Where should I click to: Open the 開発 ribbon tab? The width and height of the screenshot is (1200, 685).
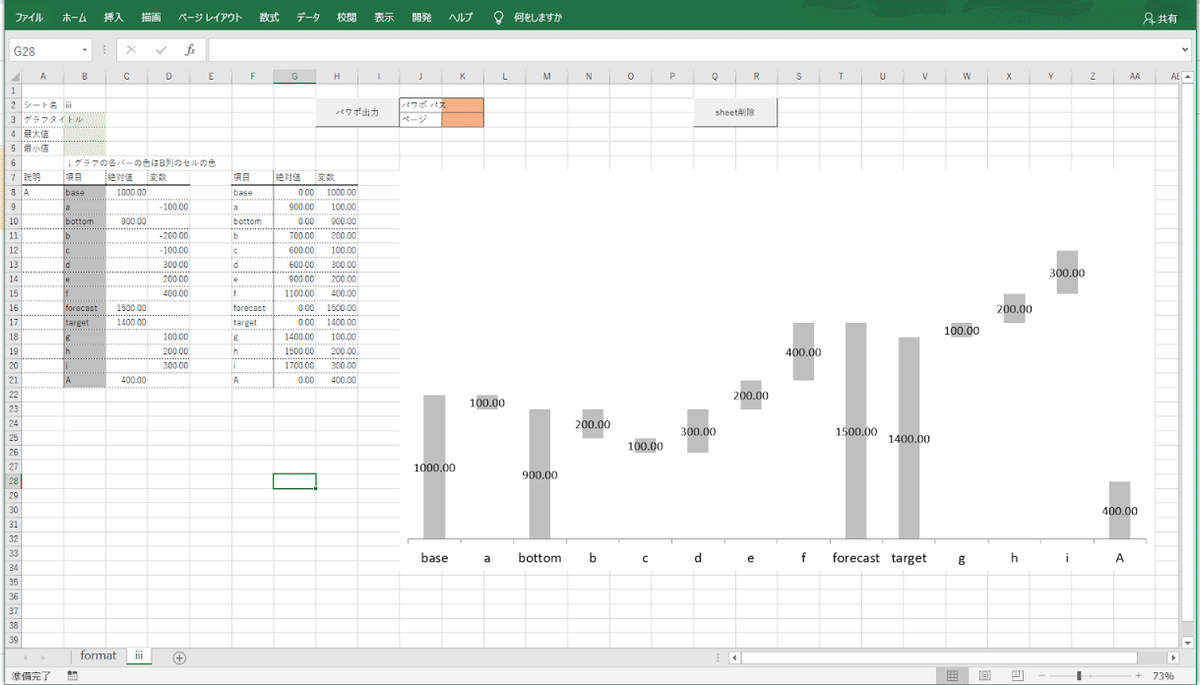422,18
